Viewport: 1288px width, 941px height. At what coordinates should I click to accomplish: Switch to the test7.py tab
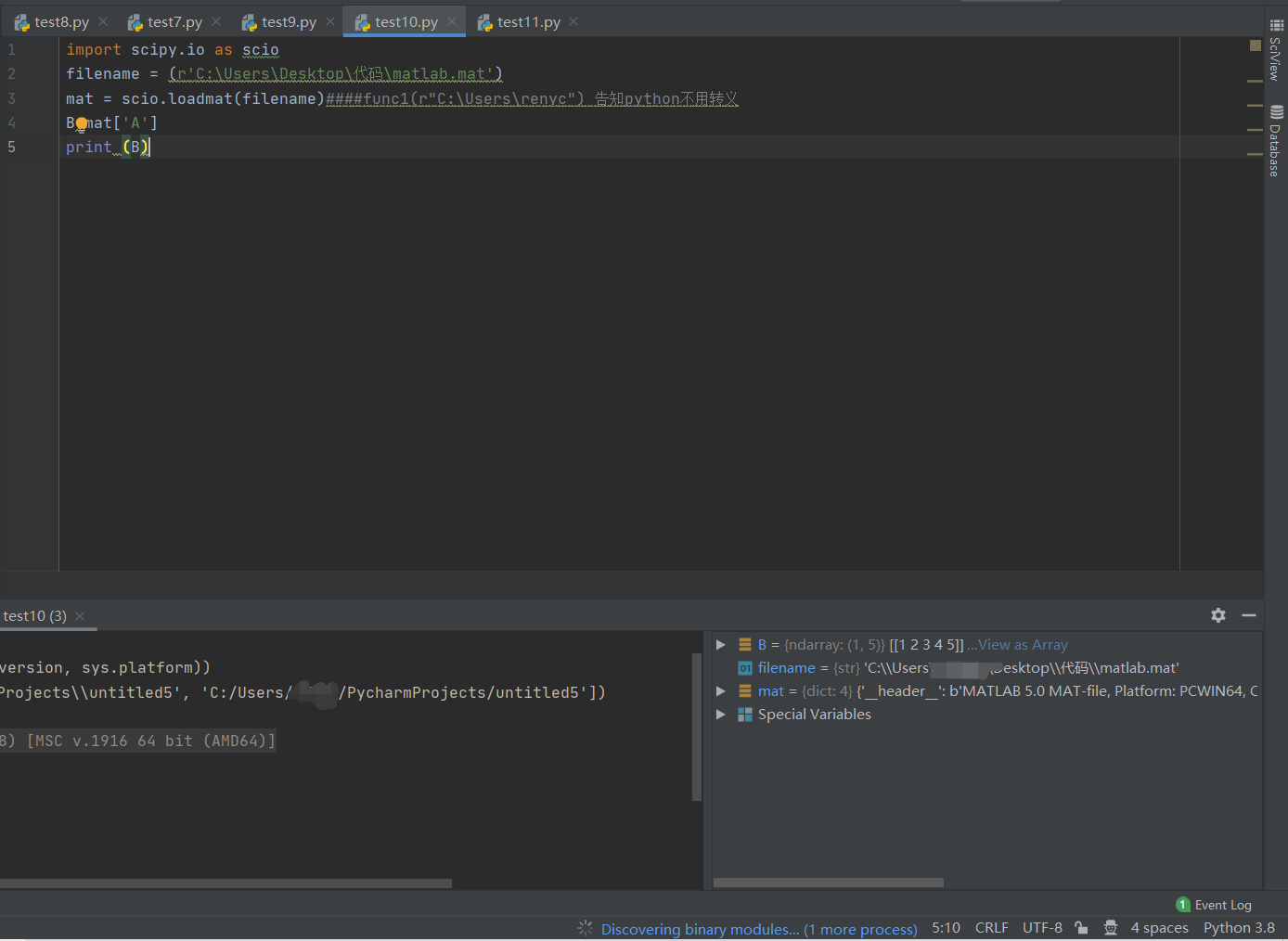tap(174, 21)
